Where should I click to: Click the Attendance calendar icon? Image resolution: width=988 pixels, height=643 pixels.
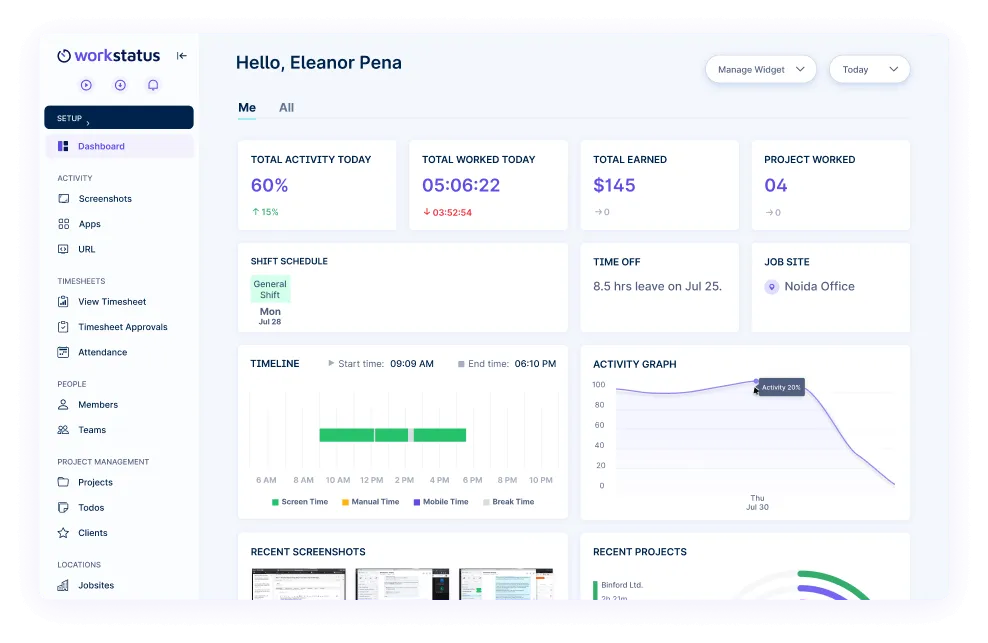click(x=63, y=352)
